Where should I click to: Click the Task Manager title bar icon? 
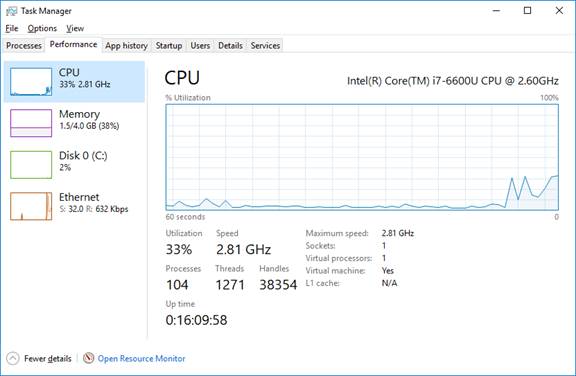point(11,11)
